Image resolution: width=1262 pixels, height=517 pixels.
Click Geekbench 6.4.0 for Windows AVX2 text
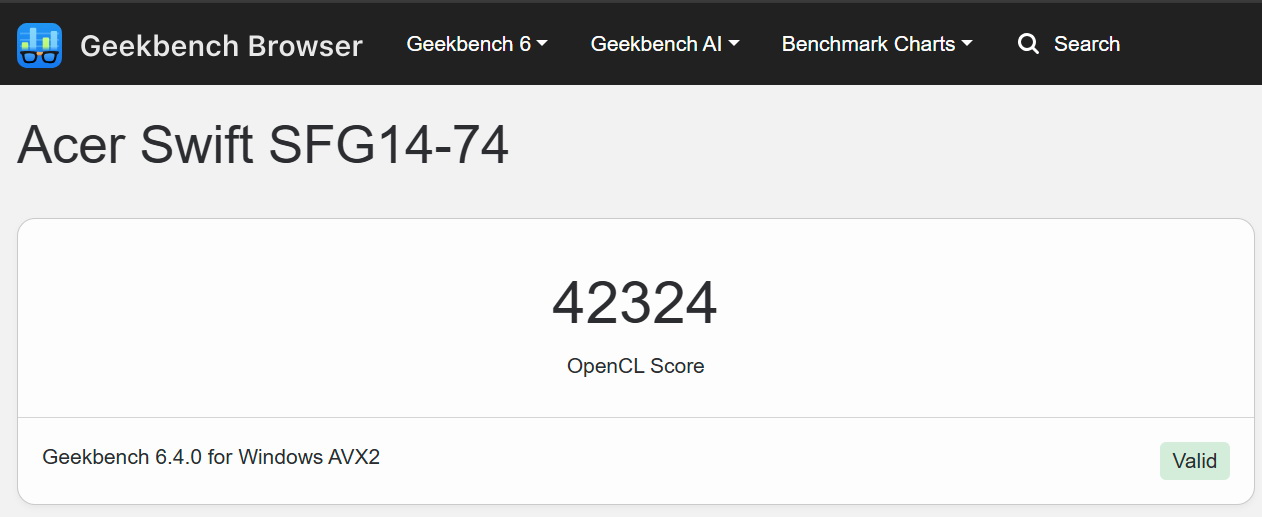pos(211,457)
